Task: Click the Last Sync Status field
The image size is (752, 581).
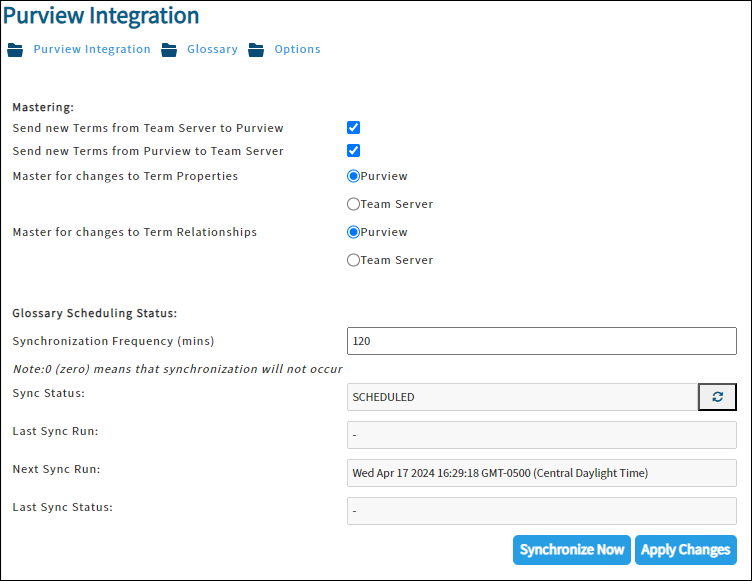Action: (x=541, y=511)
